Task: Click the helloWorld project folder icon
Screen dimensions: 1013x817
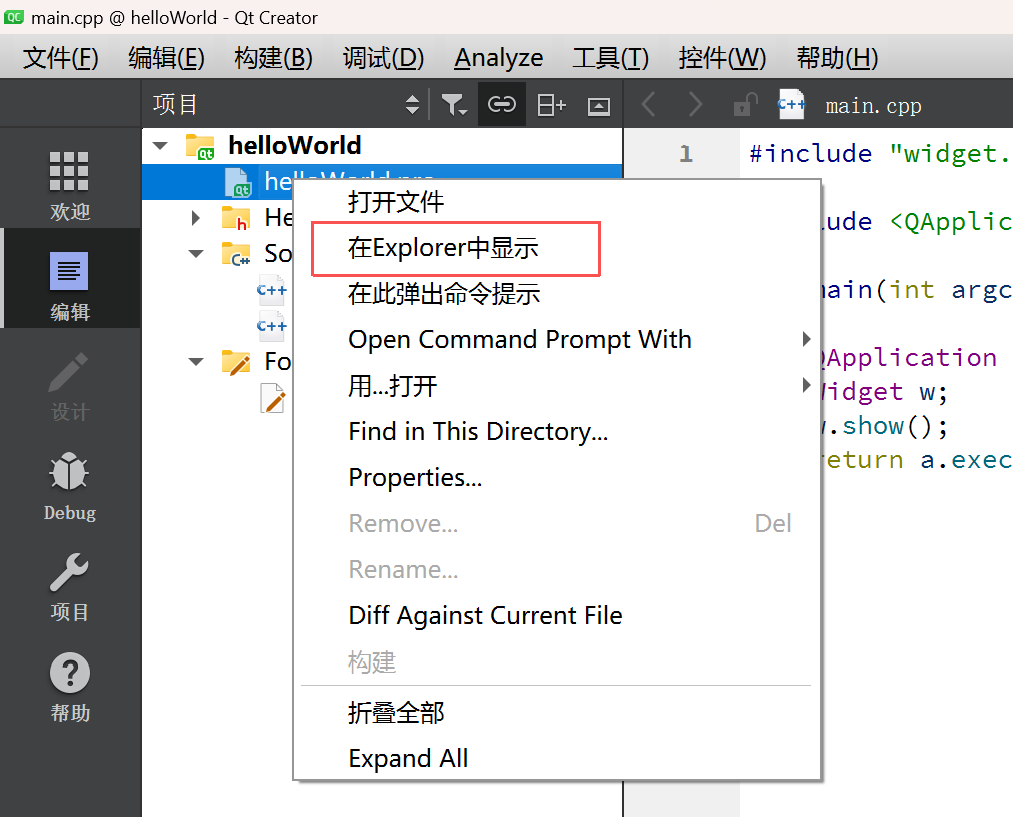Action: pos(200,146)
